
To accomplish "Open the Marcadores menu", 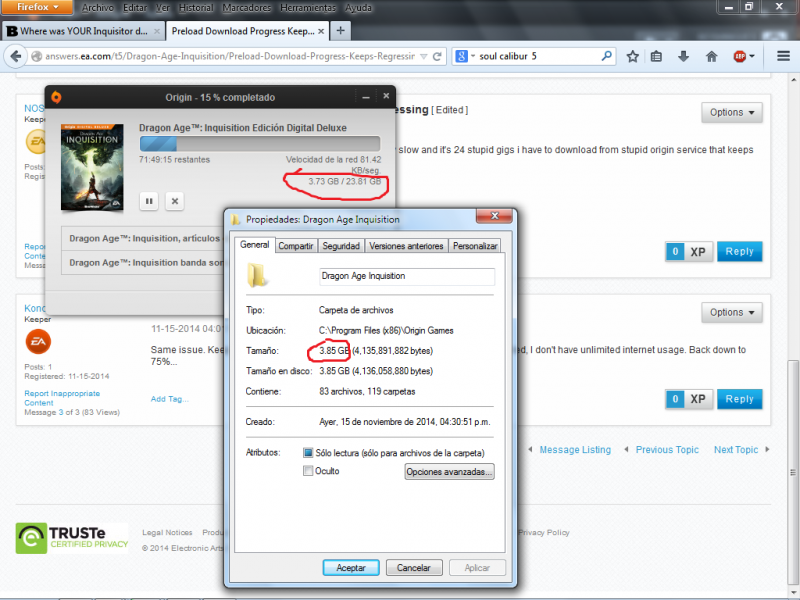I will tap(249, 8).
